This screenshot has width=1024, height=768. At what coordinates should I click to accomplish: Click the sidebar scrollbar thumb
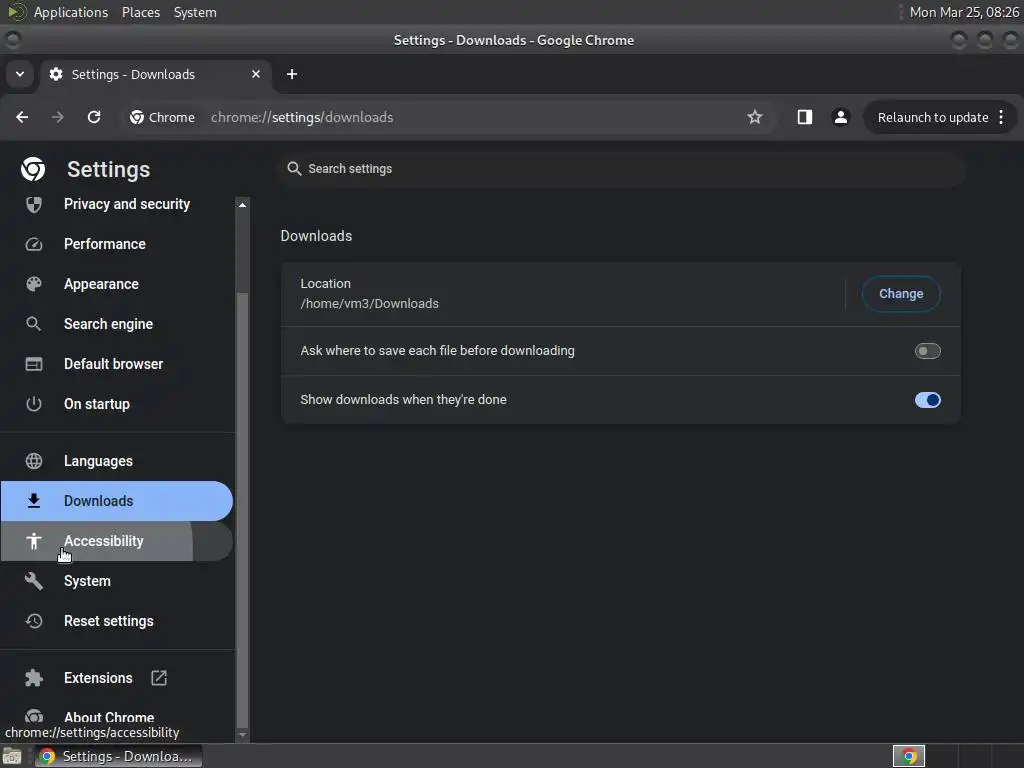tap(242, 509)
